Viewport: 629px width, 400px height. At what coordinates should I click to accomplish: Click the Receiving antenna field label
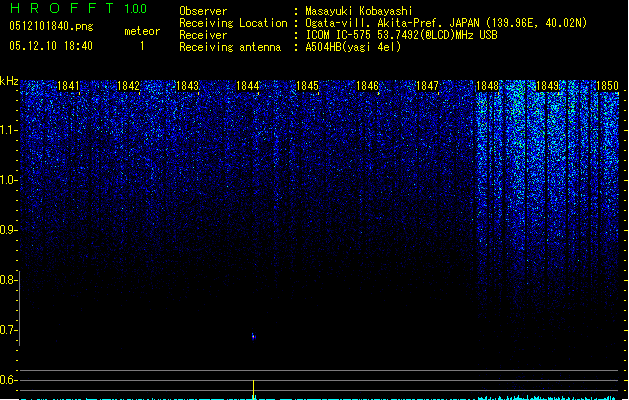[230, 47]
